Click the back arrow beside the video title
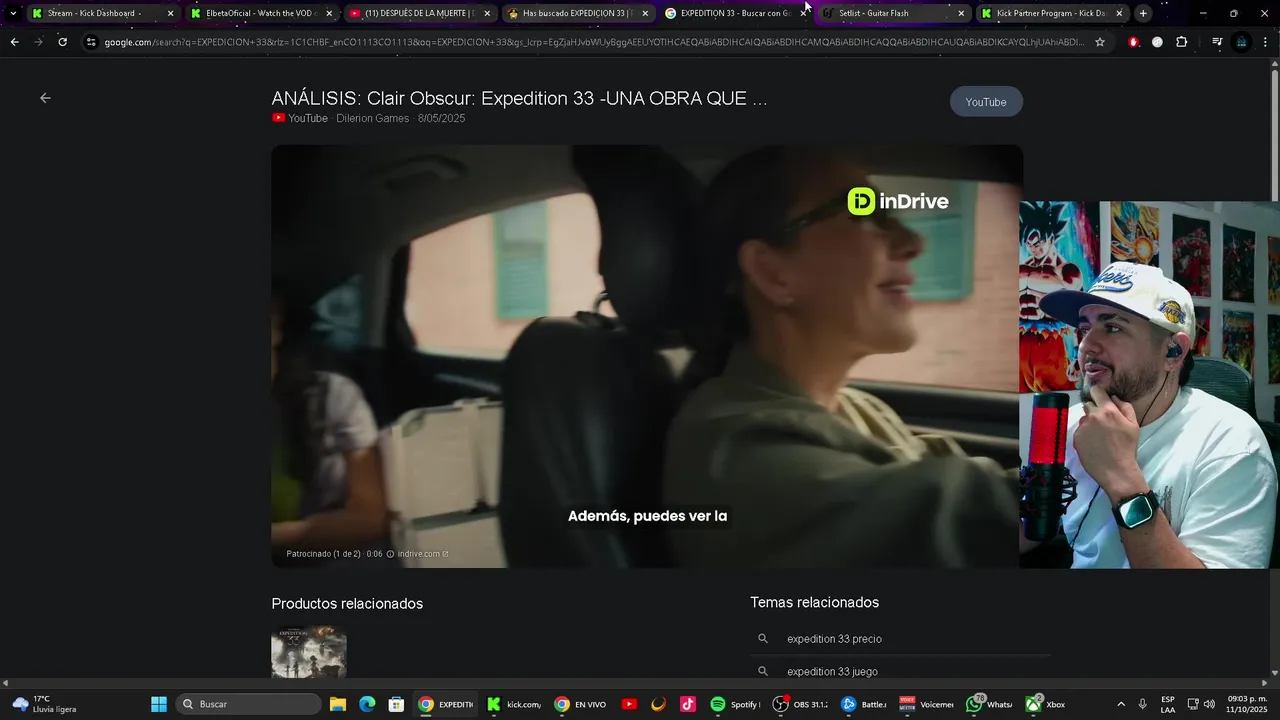 [45, 98]
